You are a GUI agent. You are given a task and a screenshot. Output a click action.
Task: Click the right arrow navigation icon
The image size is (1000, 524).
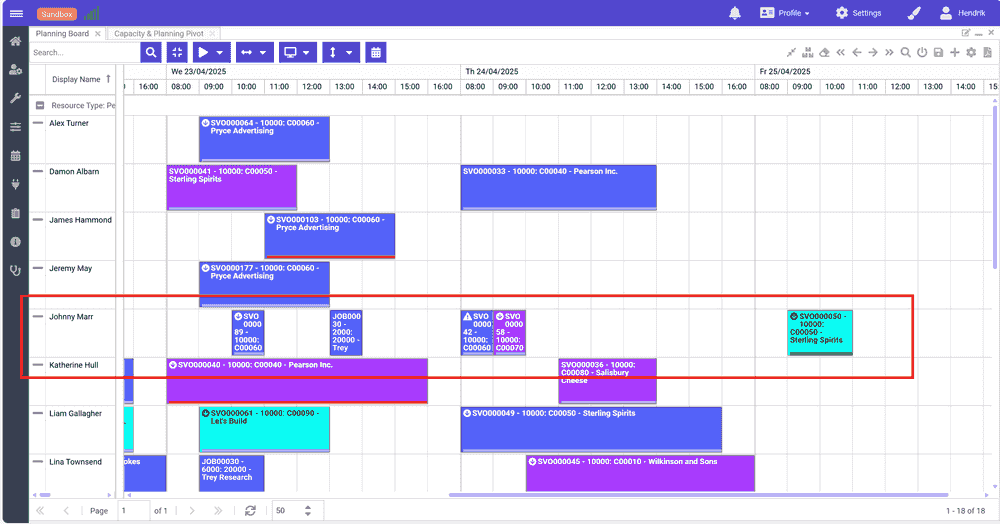coord(873,52)
